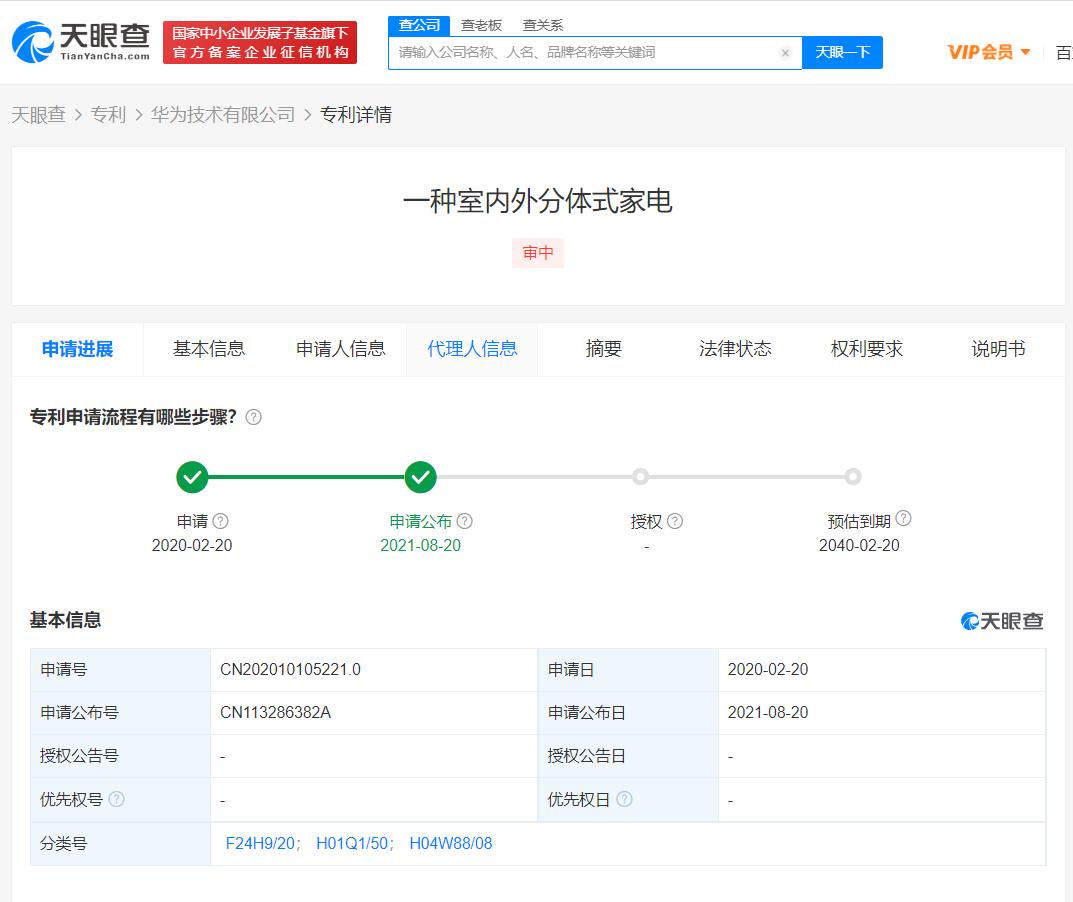
Task: Open help icon beside 专利申请流程有哪些步骤
Action: (x=253, y=417)
